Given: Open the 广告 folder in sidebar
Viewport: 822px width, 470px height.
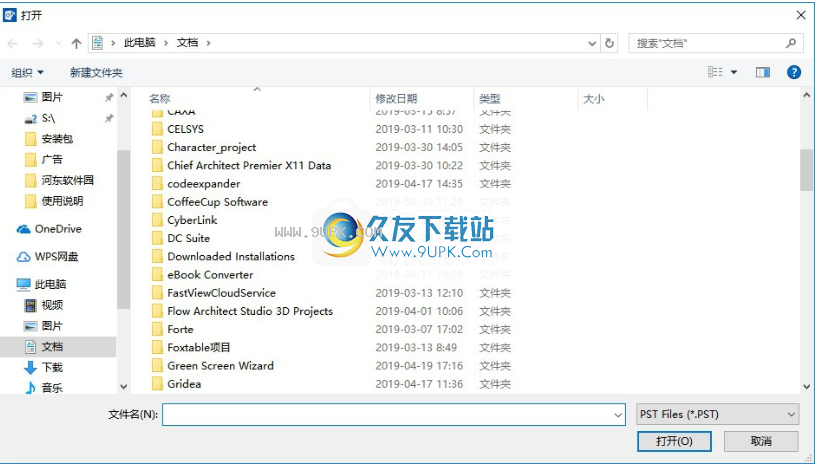Looking at the screenshot, I should pyautogui.click(x=52, y=159).
